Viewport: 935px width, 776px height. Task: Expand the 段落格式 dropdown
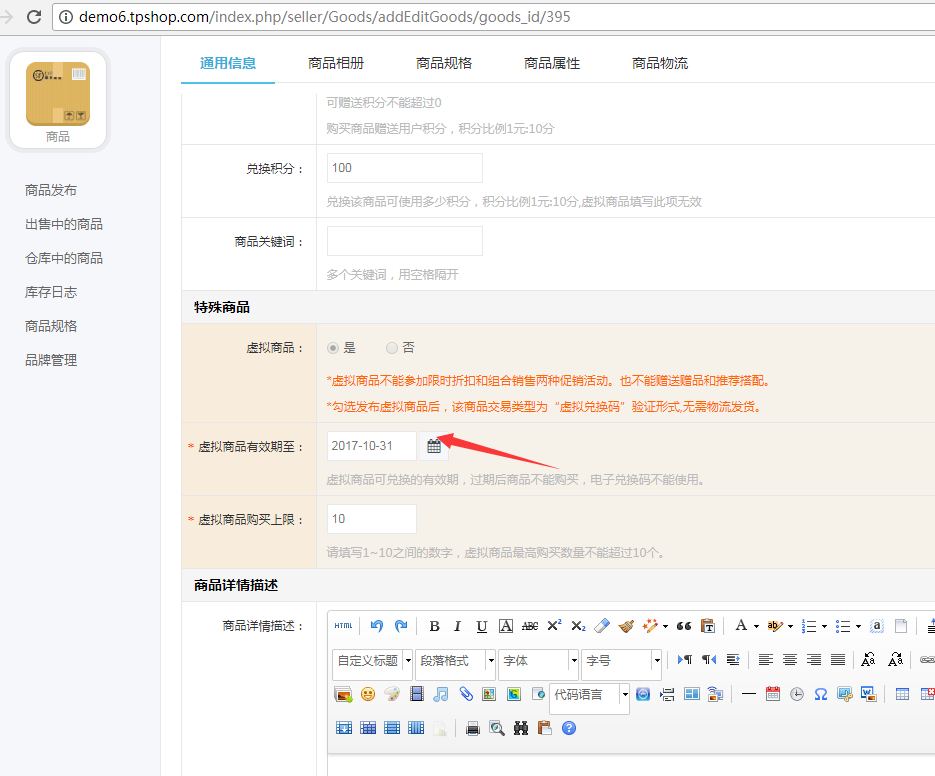point(455,660)
